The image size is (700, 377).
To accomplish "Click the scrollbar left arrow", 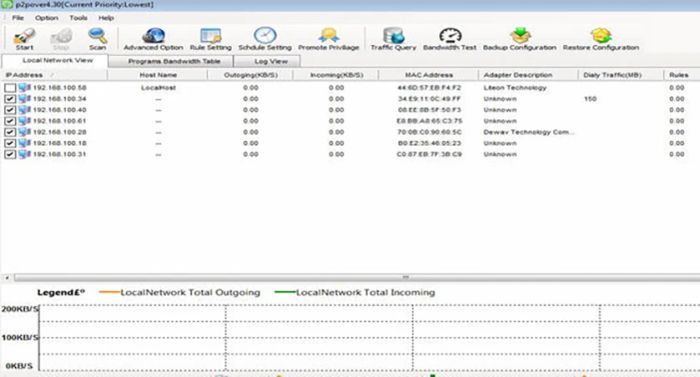I will [x=7, y=277].
